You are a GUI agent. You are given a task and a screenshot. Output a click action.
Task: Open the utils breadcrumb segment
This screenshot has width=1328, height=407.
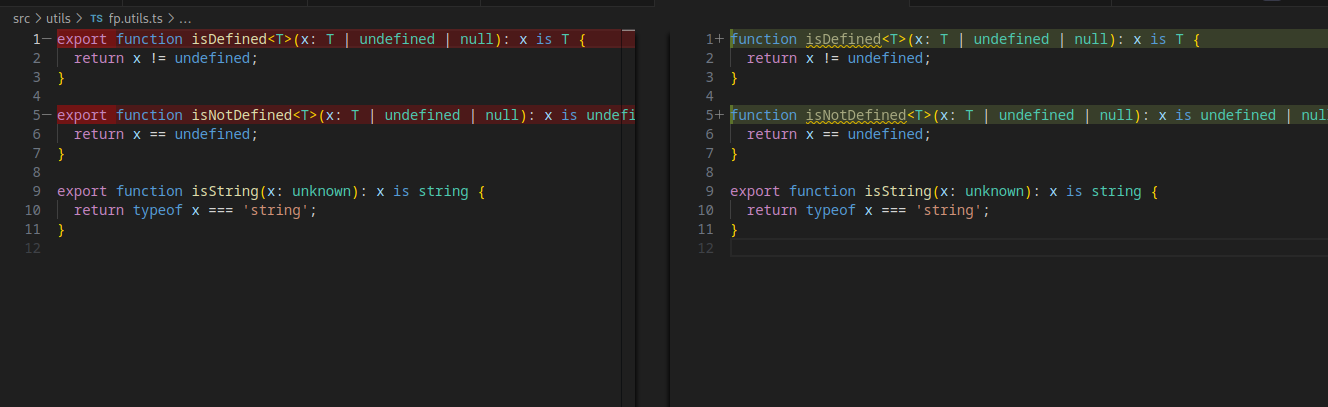(x=58, y=19)
